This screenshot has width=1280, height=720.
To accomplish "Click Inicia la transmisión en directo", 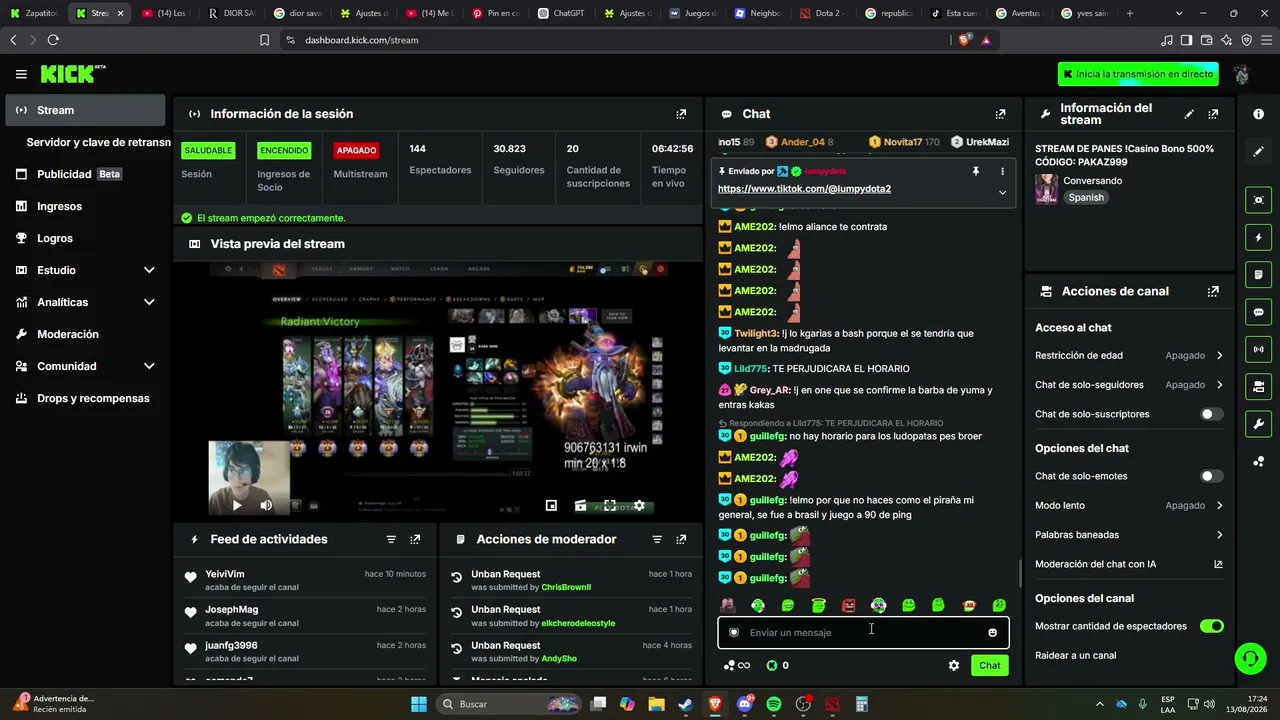I will coord(1138,74).
